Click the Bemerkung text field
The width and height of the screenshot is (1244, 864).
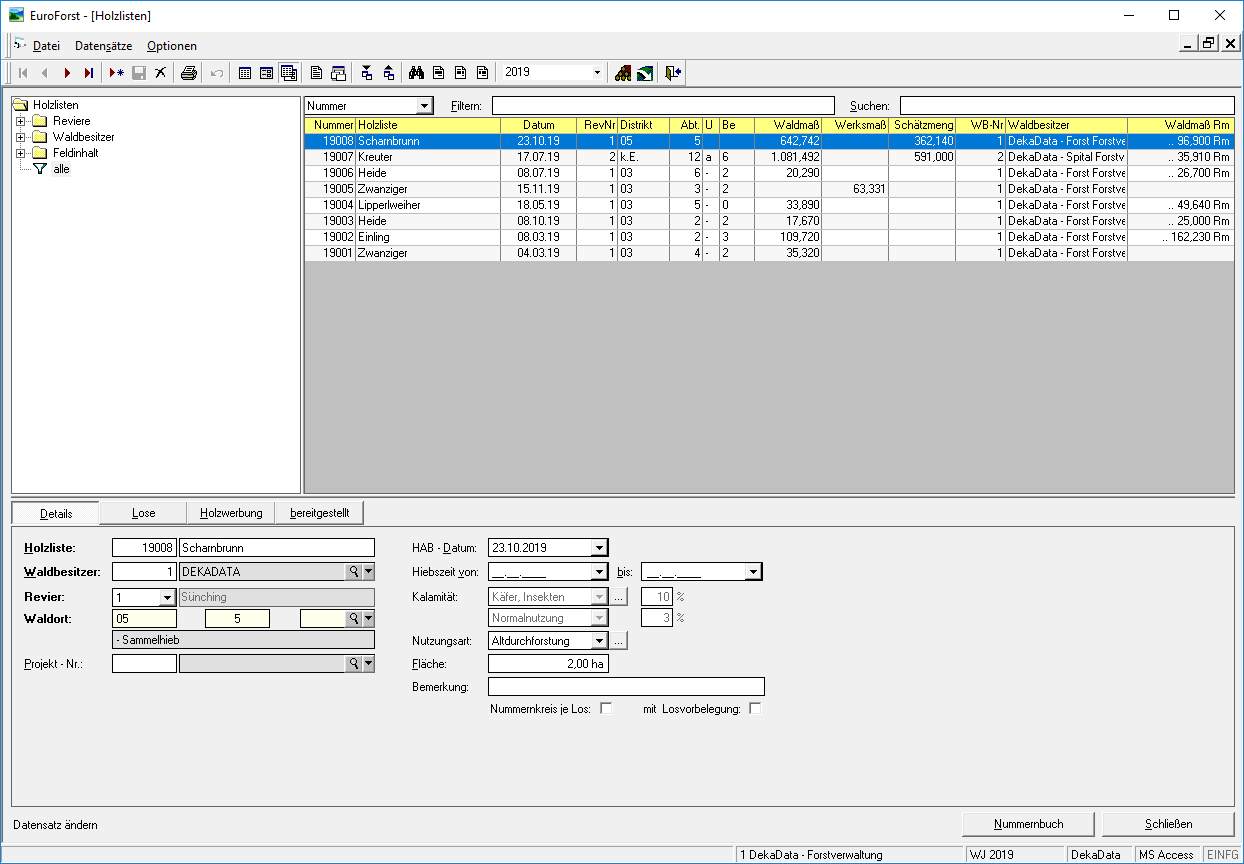point(626,687)
